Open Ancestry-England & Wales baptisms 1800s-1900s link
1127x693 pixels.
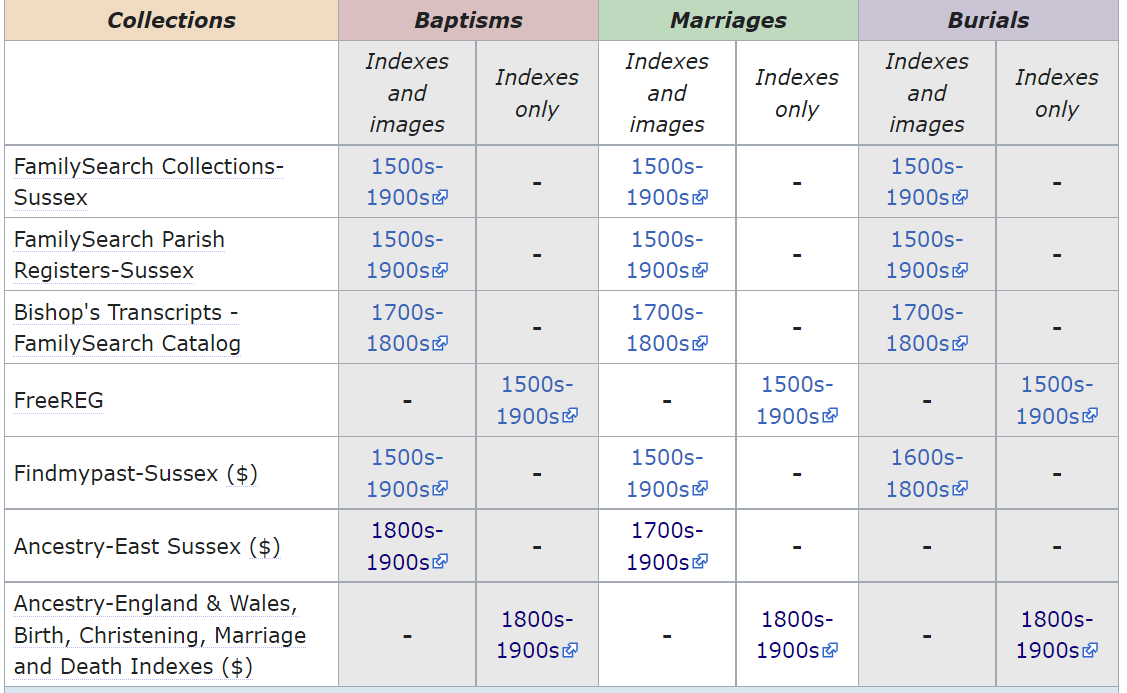coord(537,635)
